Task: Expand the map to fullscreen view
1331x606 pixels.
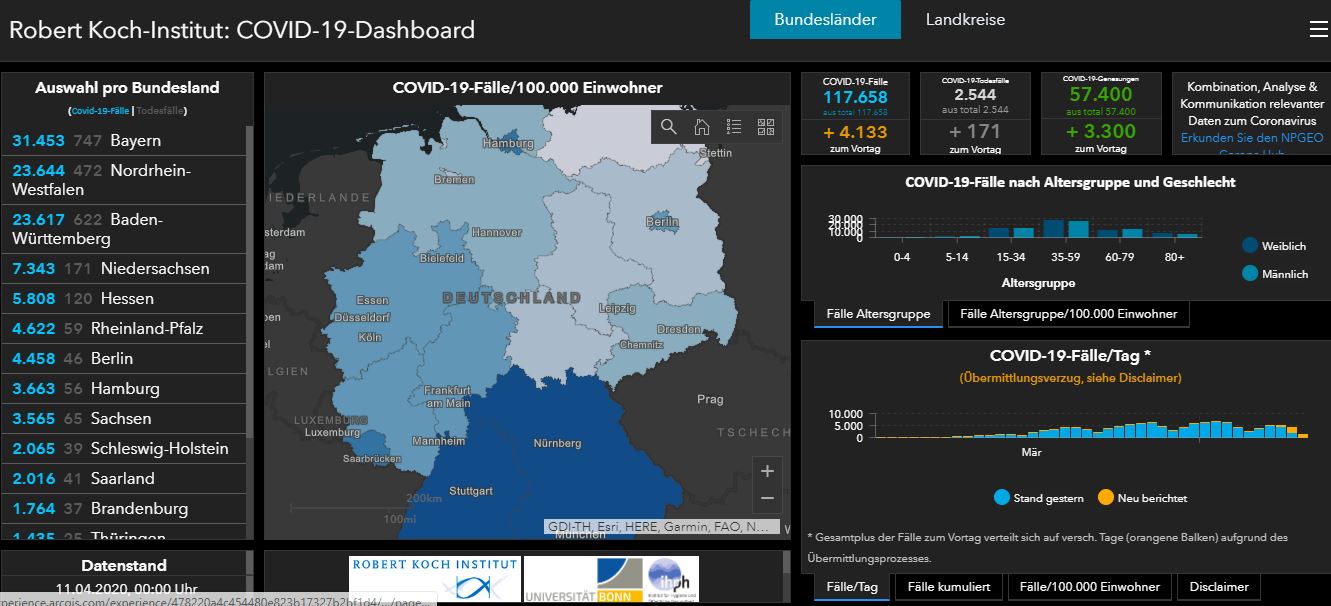Action: pyautogui.click(x=766, y=127)
